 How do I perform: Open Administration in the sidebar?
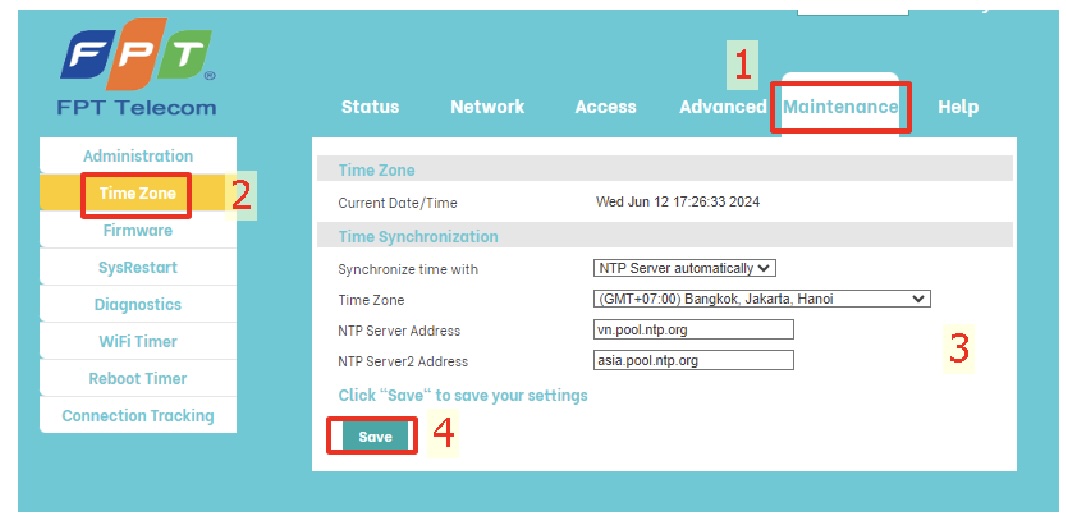coord(138,156)
